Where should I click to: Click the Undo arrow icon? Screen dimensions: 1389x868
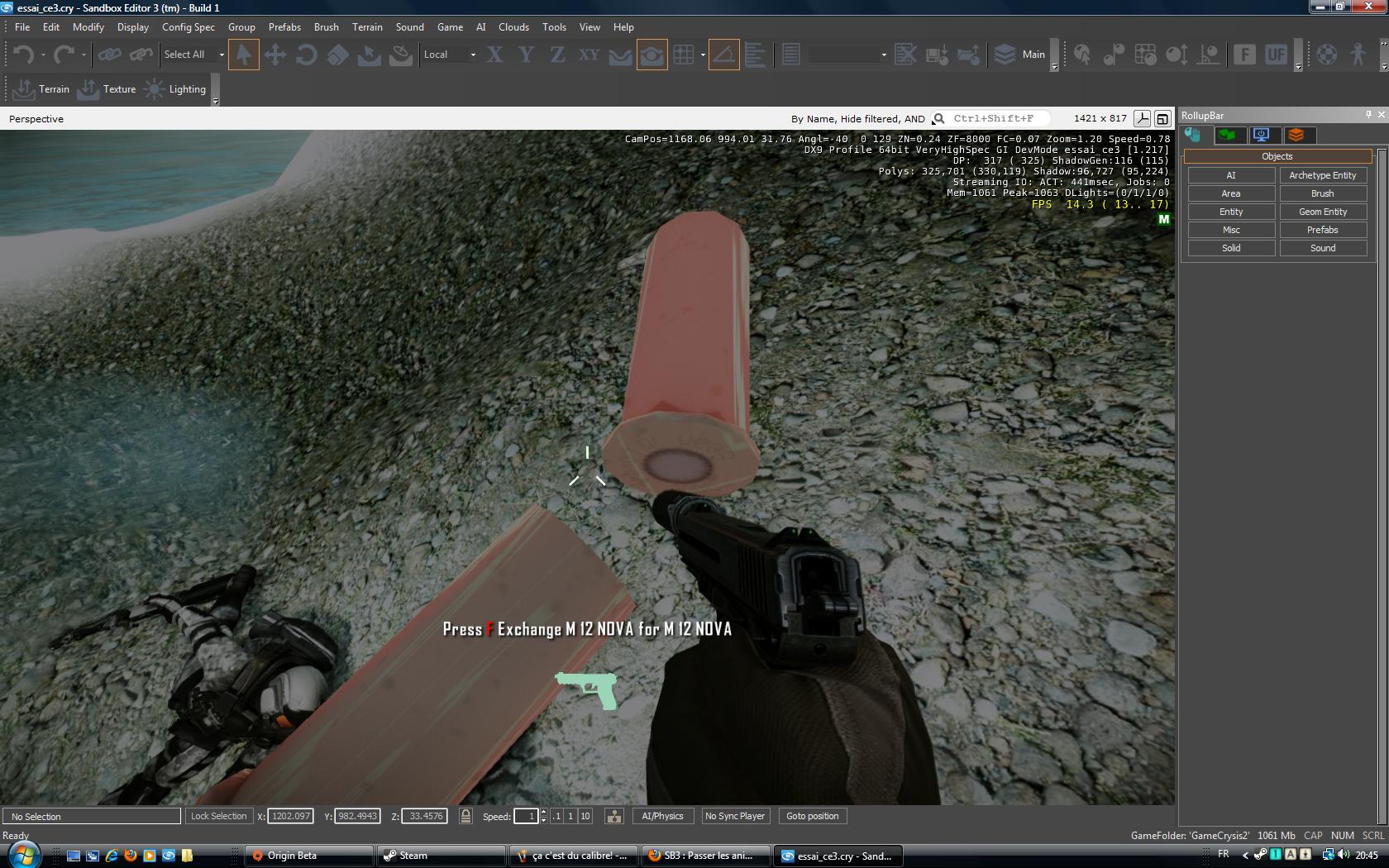pyautogui.click(x=22, y=55)
